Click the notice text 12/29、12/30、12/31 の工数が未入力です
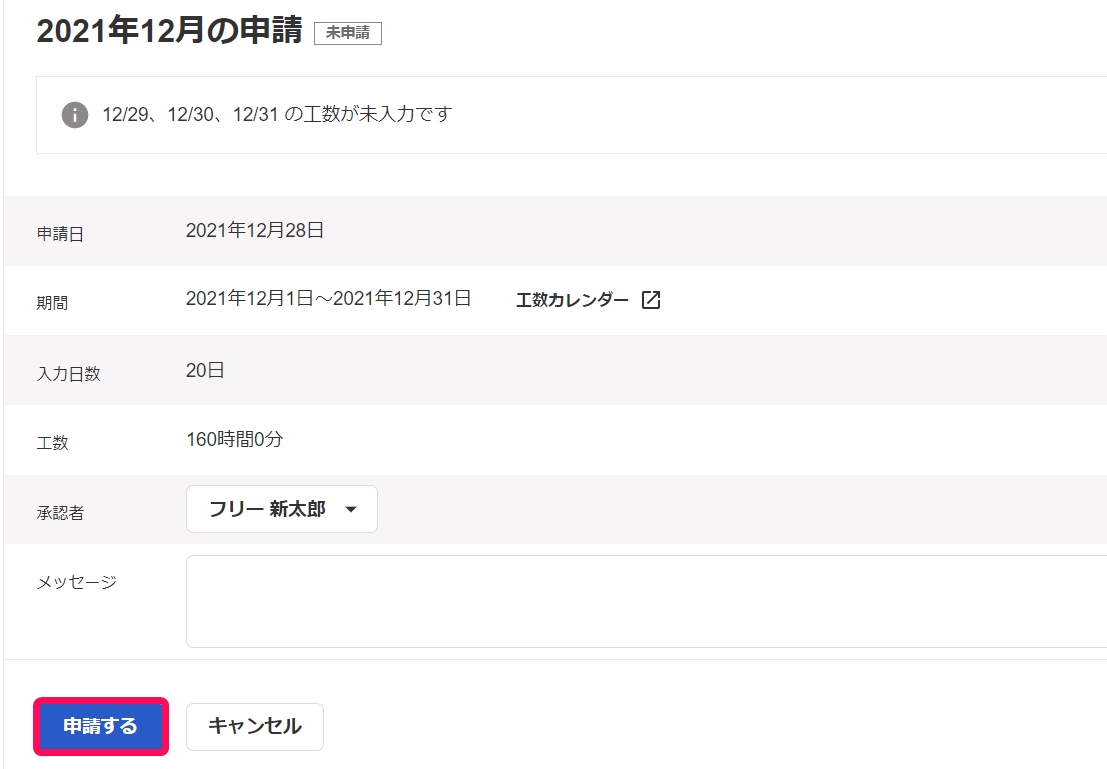 click(x=277, y=114)
